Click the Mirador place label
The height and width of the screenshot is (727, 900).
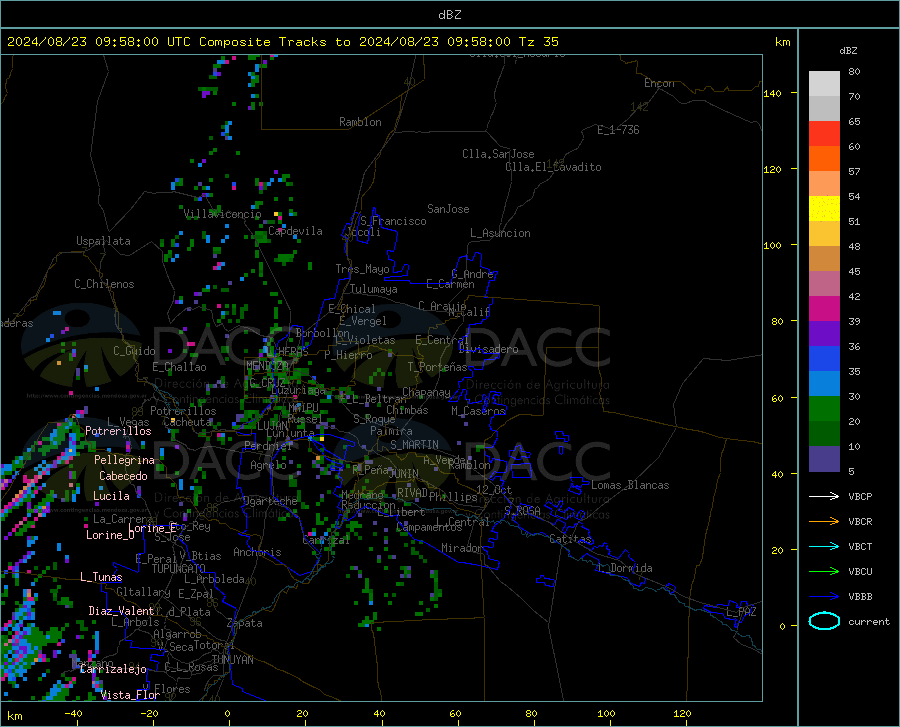(x=461, y=548)
